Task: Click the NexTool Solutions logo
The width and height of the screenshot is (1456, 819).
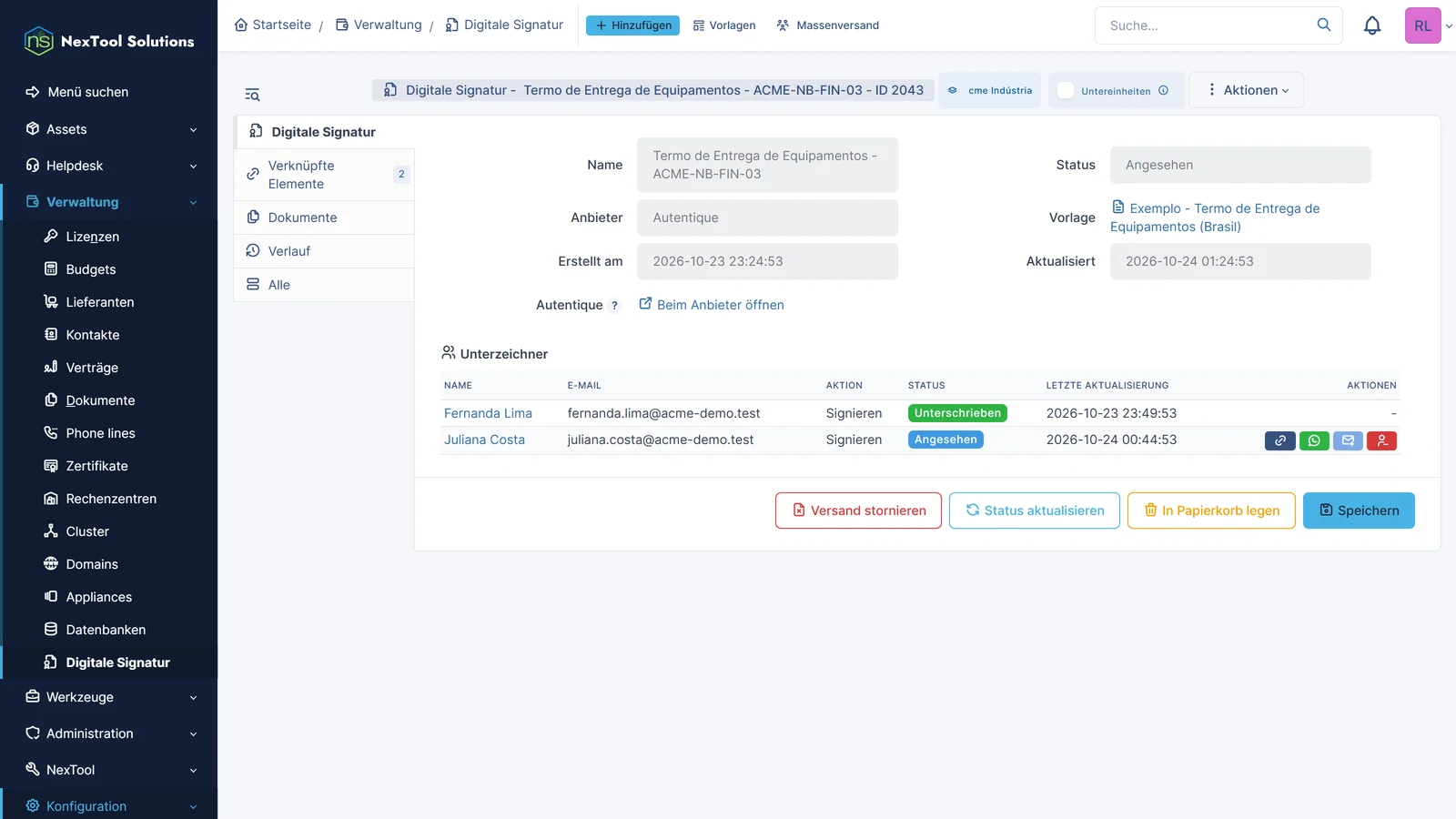Action: 109,41
